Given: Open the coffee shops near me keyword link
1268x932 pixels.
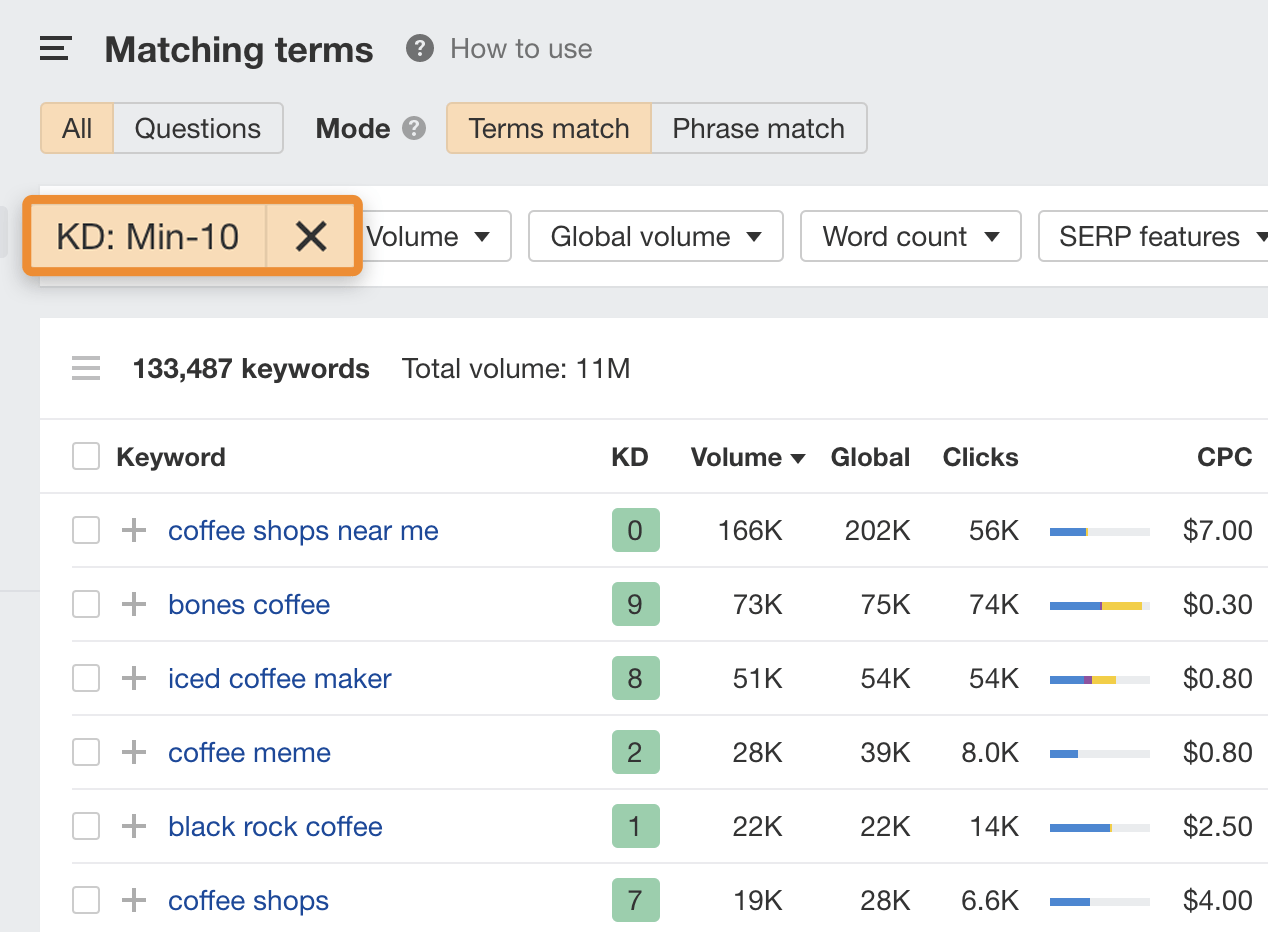Looking at the screenshot, I should point(303,531).
